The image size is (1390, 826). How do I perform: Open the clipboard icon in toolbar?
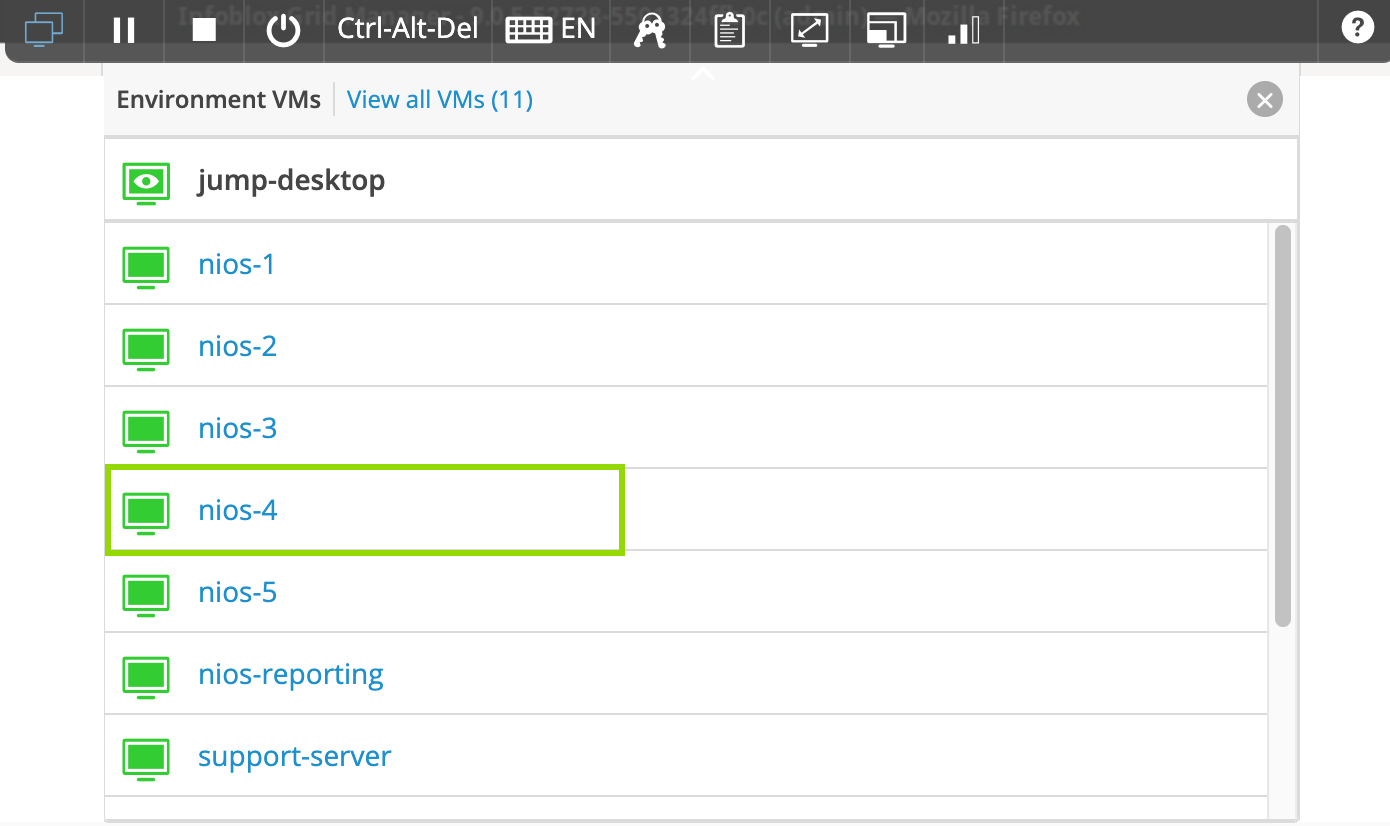pos(730,30)
